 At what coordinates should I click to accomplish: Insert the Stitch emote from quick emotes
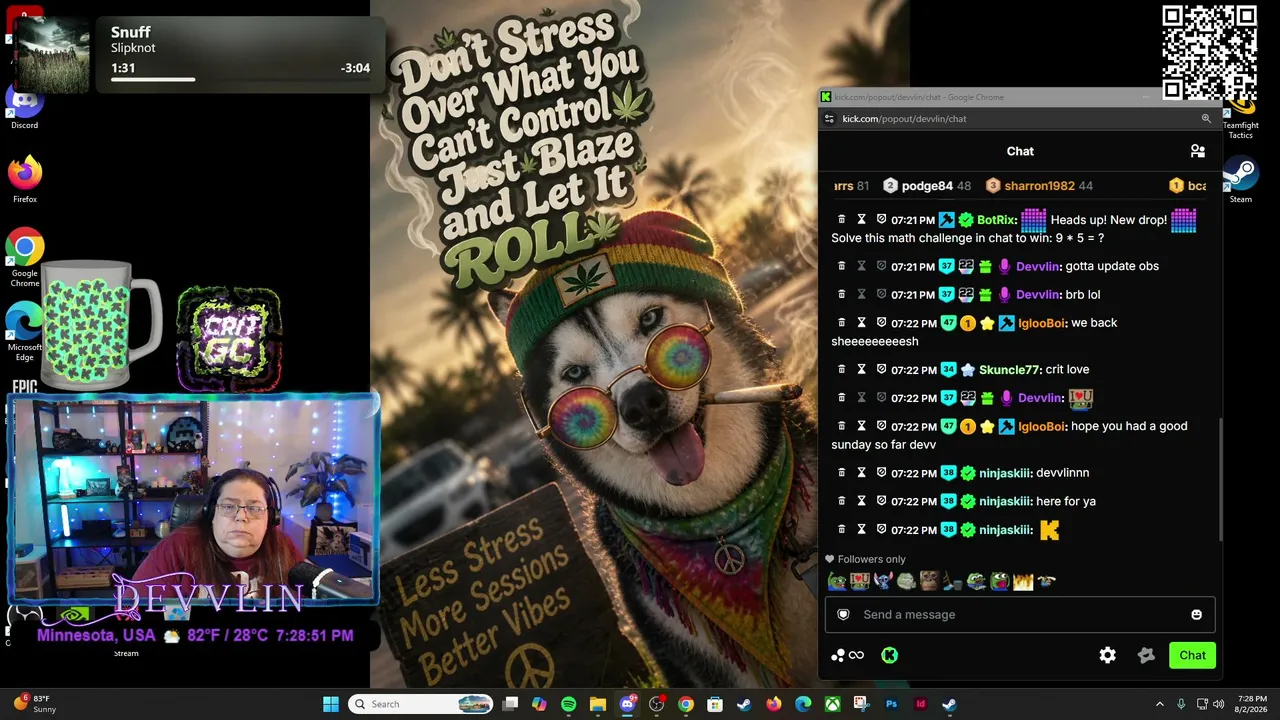coord(883,581)
